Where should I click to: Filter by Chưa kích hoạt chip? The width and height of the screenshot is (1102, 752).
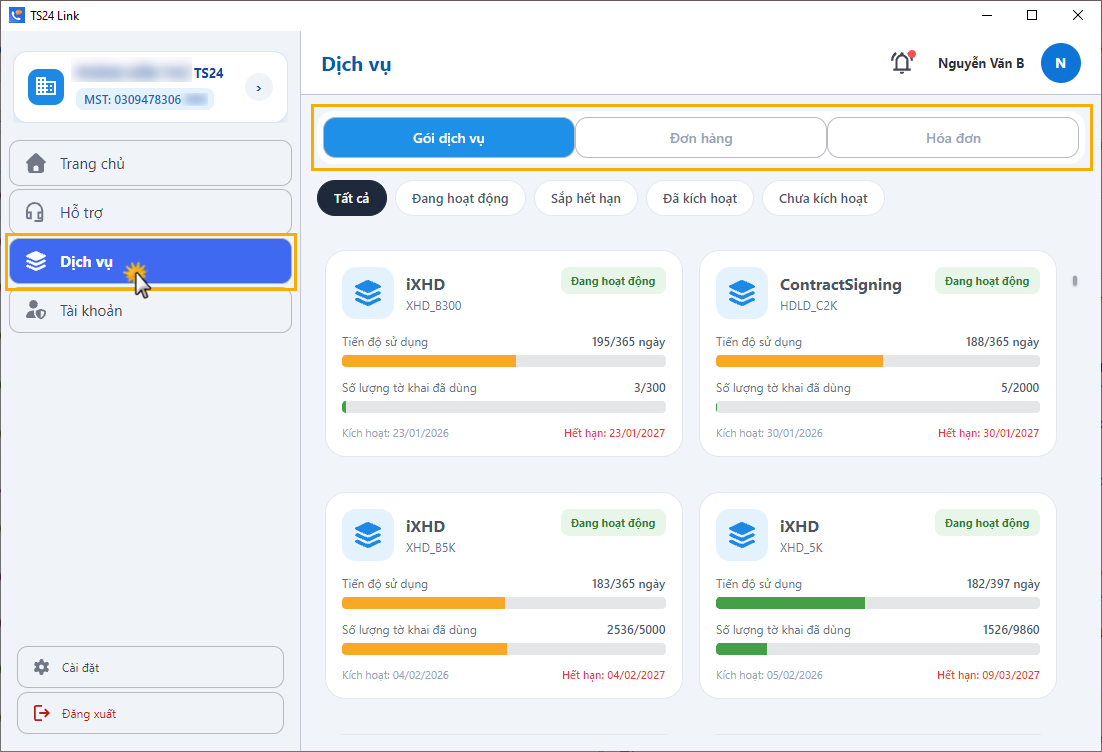[x=823, y=198]
